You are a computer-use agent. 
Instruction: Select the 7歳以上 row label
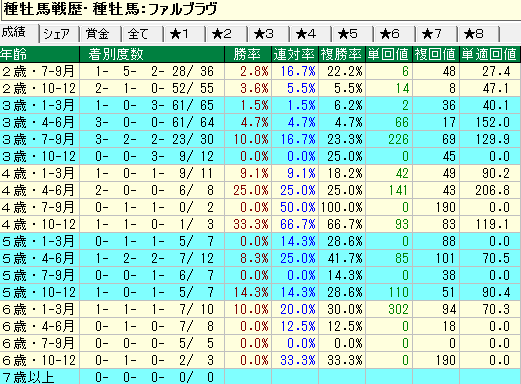(x=39, y=377)
